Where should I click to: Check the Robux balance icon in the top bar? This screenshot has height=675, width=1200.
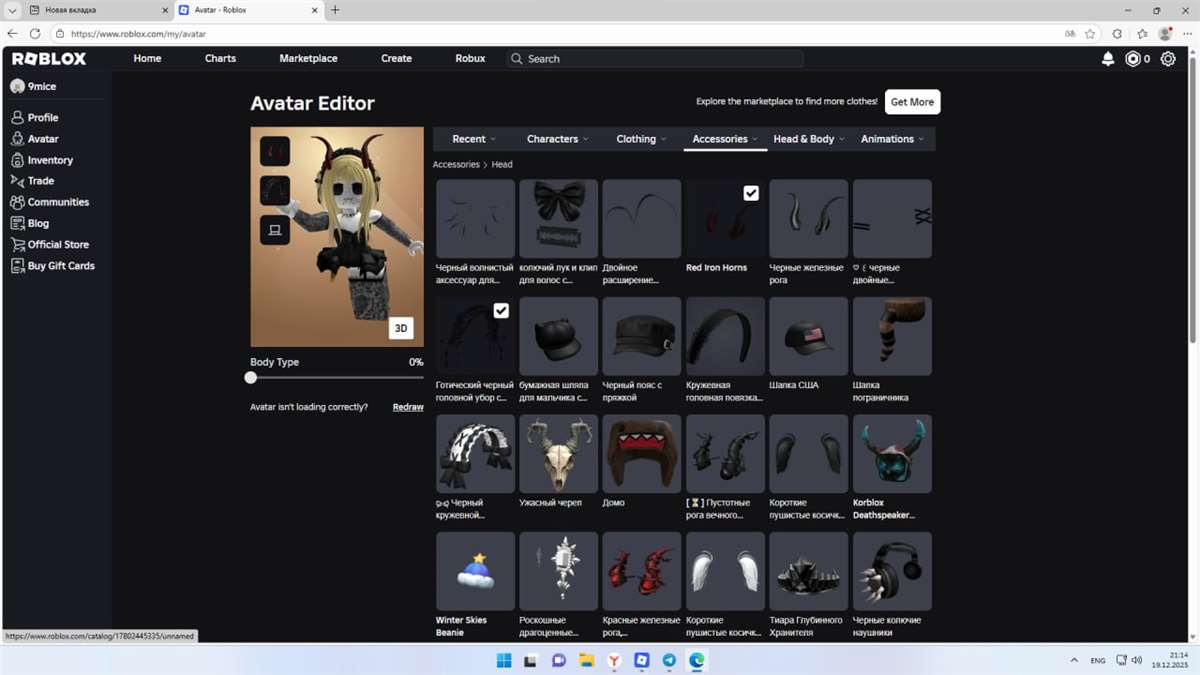coord(1132,58)
